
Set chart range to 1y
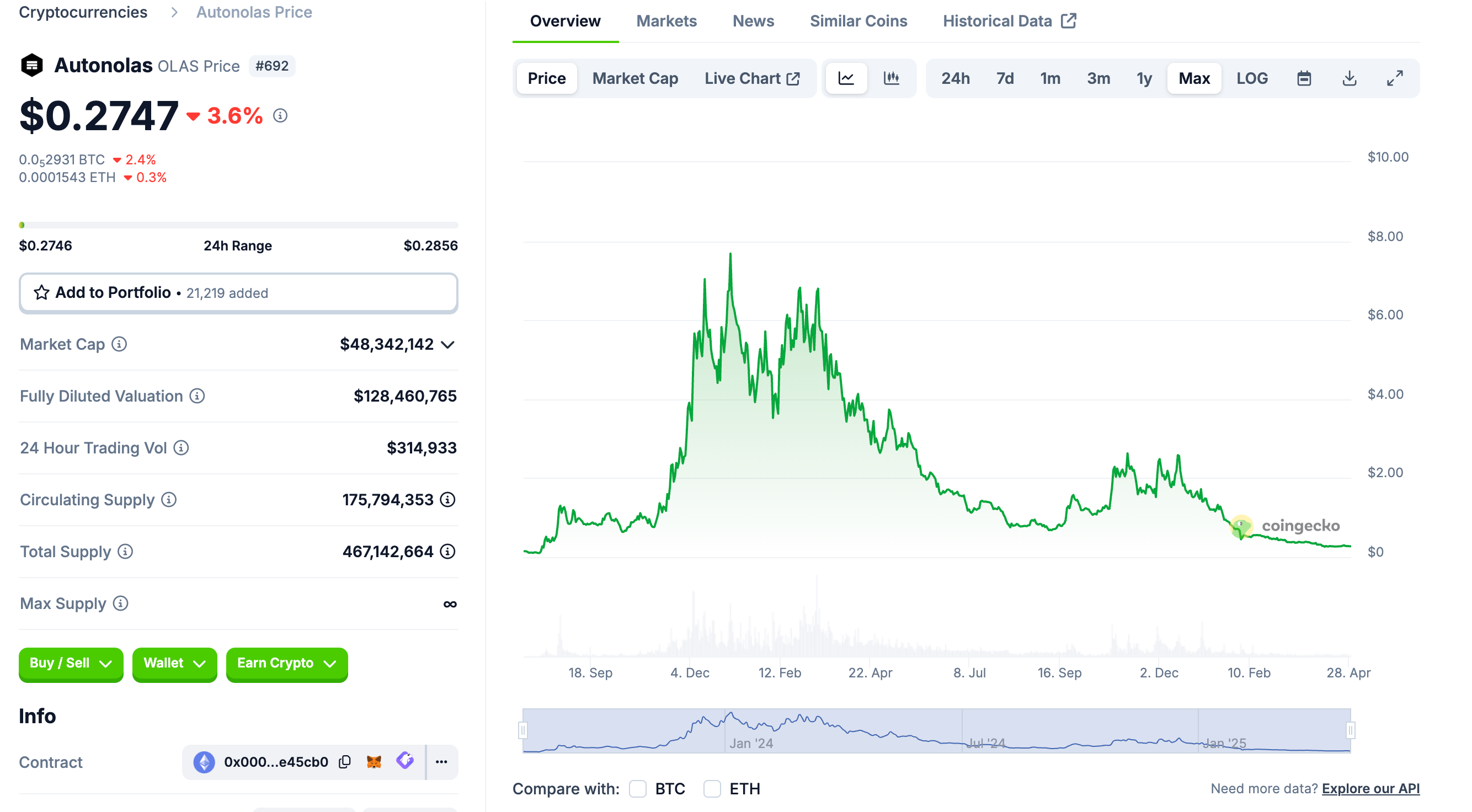click(1144, 78)
